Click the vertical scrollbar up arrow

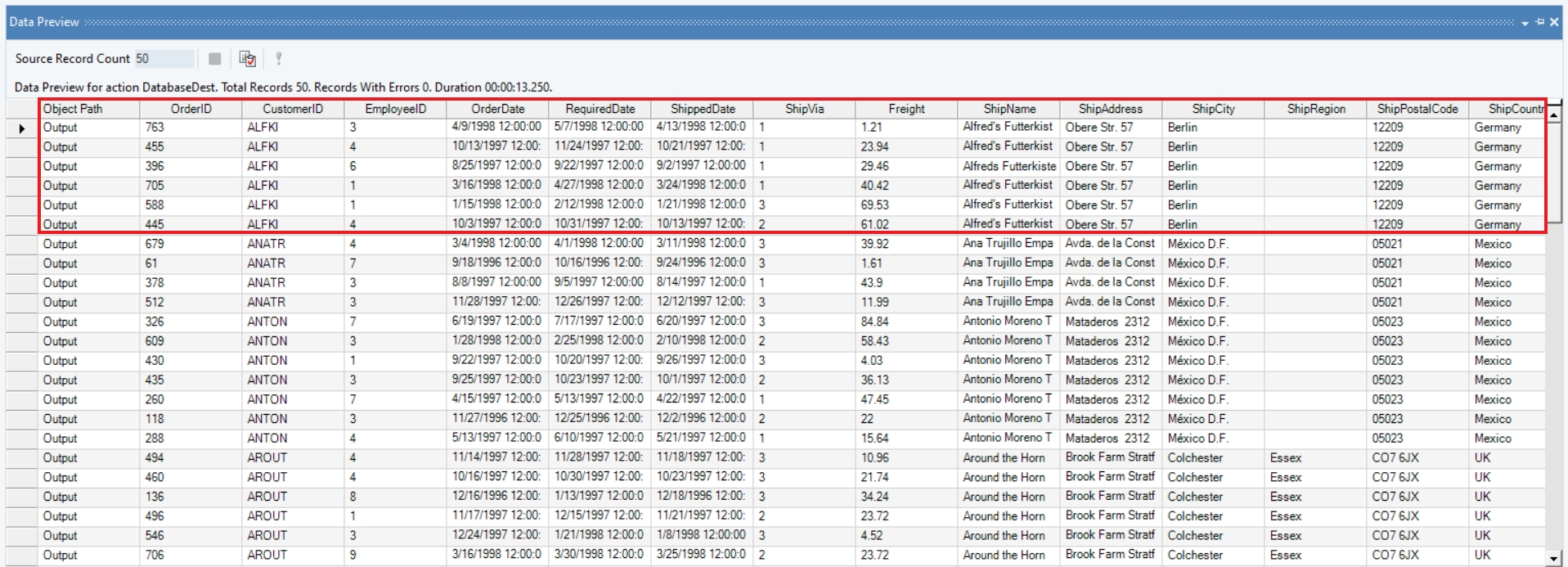pyautogui.click(x=1553, y=115)
